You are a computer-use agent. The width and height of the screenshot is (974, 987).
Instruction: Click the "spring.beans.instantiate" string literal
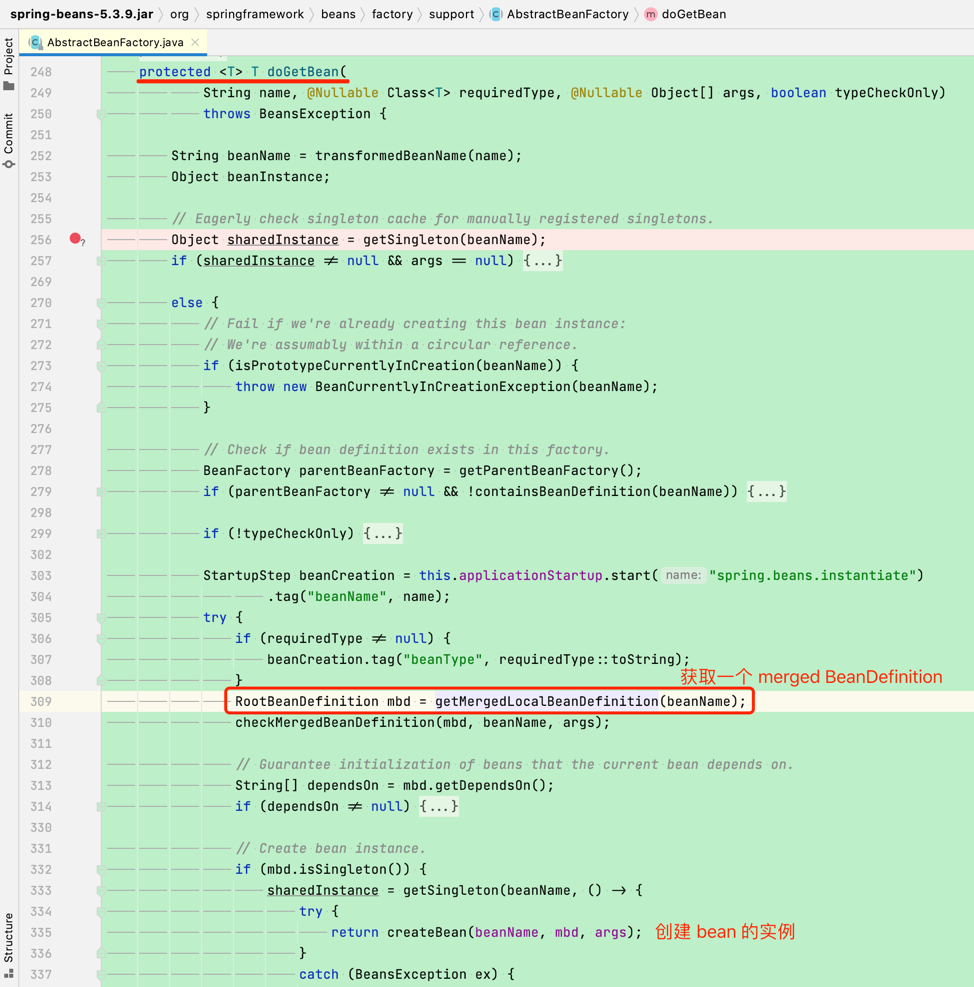point(812,575)
